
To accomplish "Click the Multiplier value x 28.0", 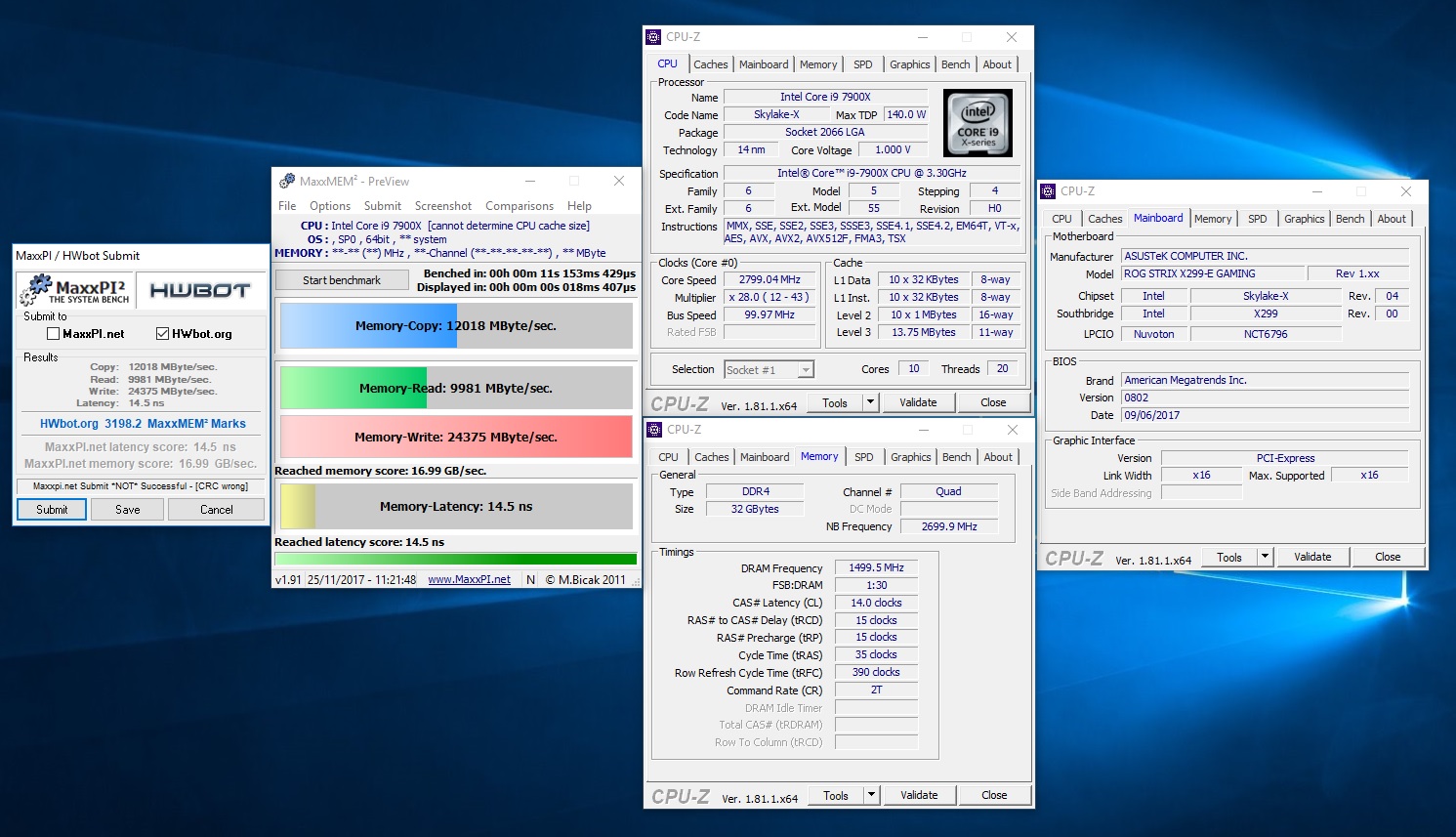I will [x=770, y=297].
